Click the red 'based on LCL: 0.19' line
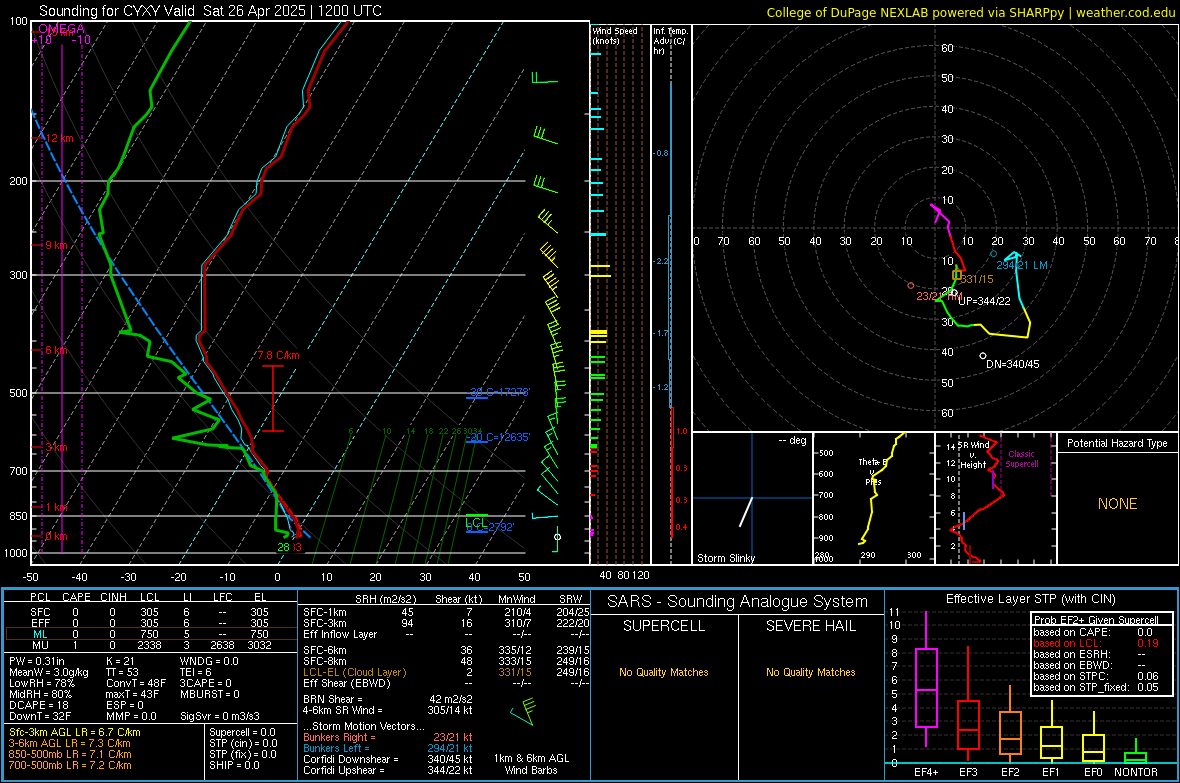Image resolution: width=1180 pixels, height=783 pixels. (x=1096, y=643)
